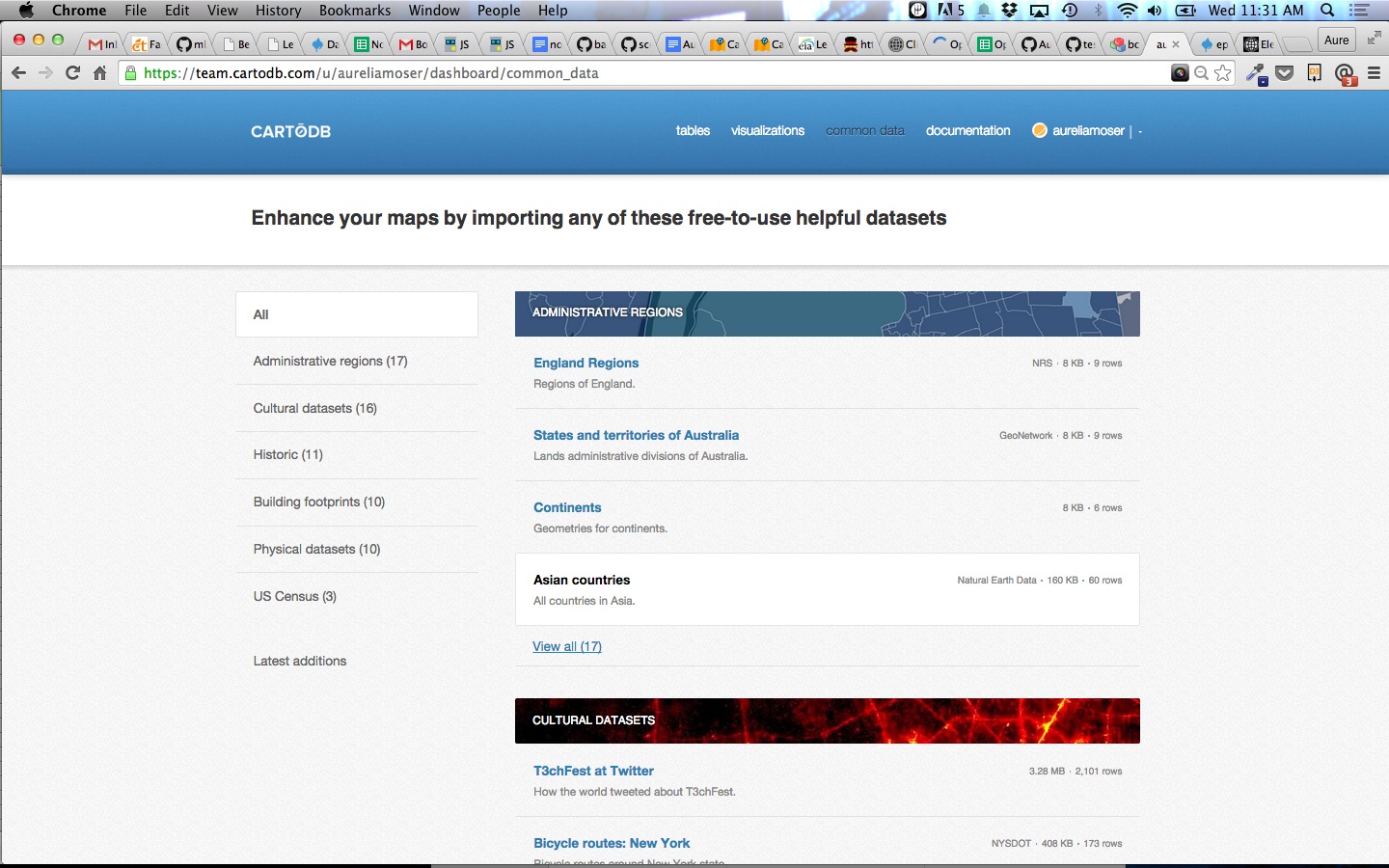Open the account dropdown arrow after aureliamoser
The image size is (1389, 868).
pos(1140,131)
